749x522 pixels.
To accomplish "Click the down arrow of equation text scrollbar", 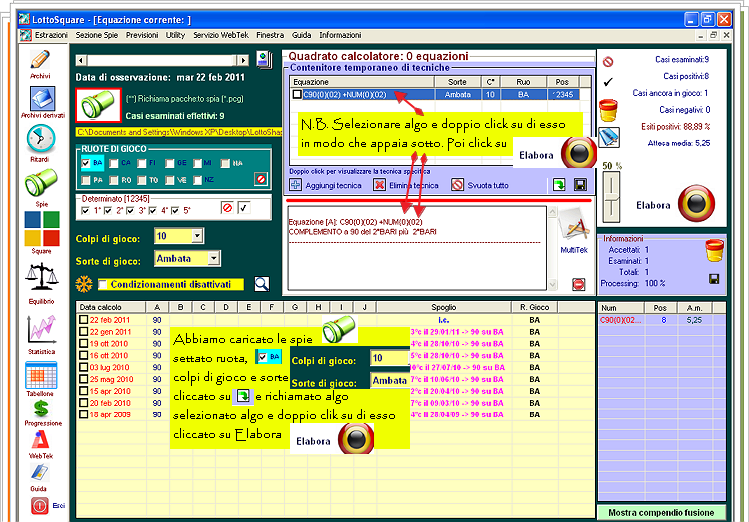I will pos(552,285).
